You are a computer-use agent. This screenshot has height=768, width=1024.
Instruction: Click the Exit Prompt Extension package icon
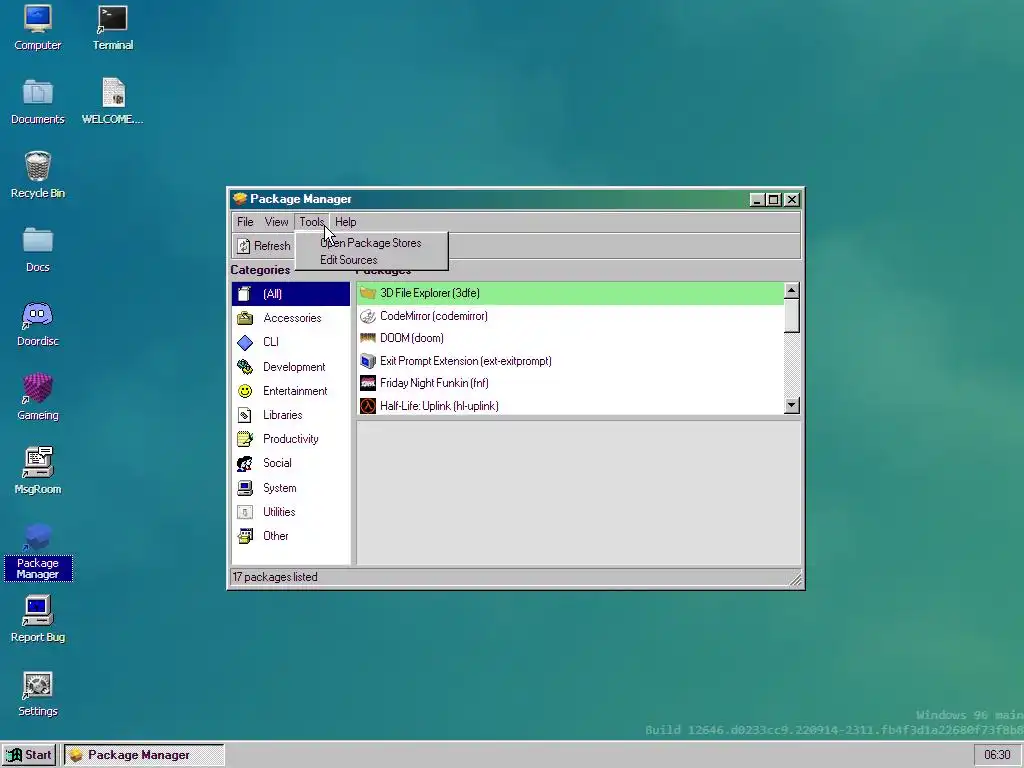[368, 360]
